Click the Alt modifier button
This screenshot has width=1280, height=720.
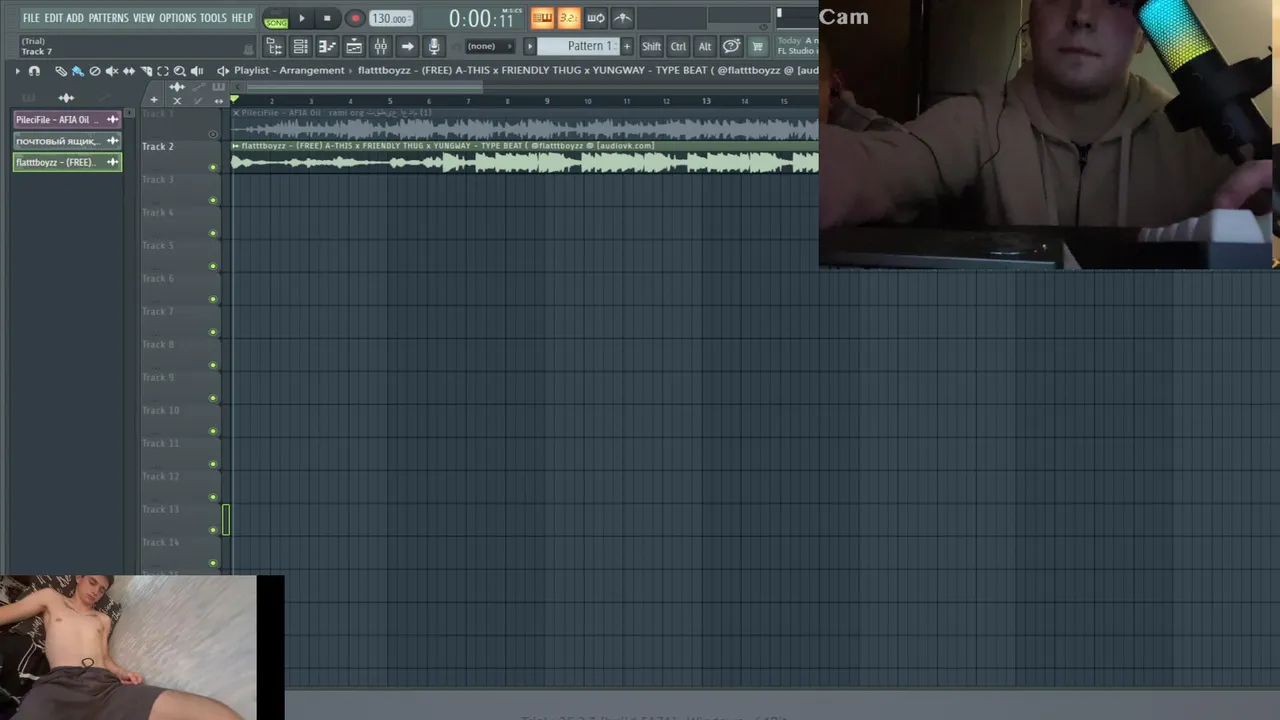point(705,46)
